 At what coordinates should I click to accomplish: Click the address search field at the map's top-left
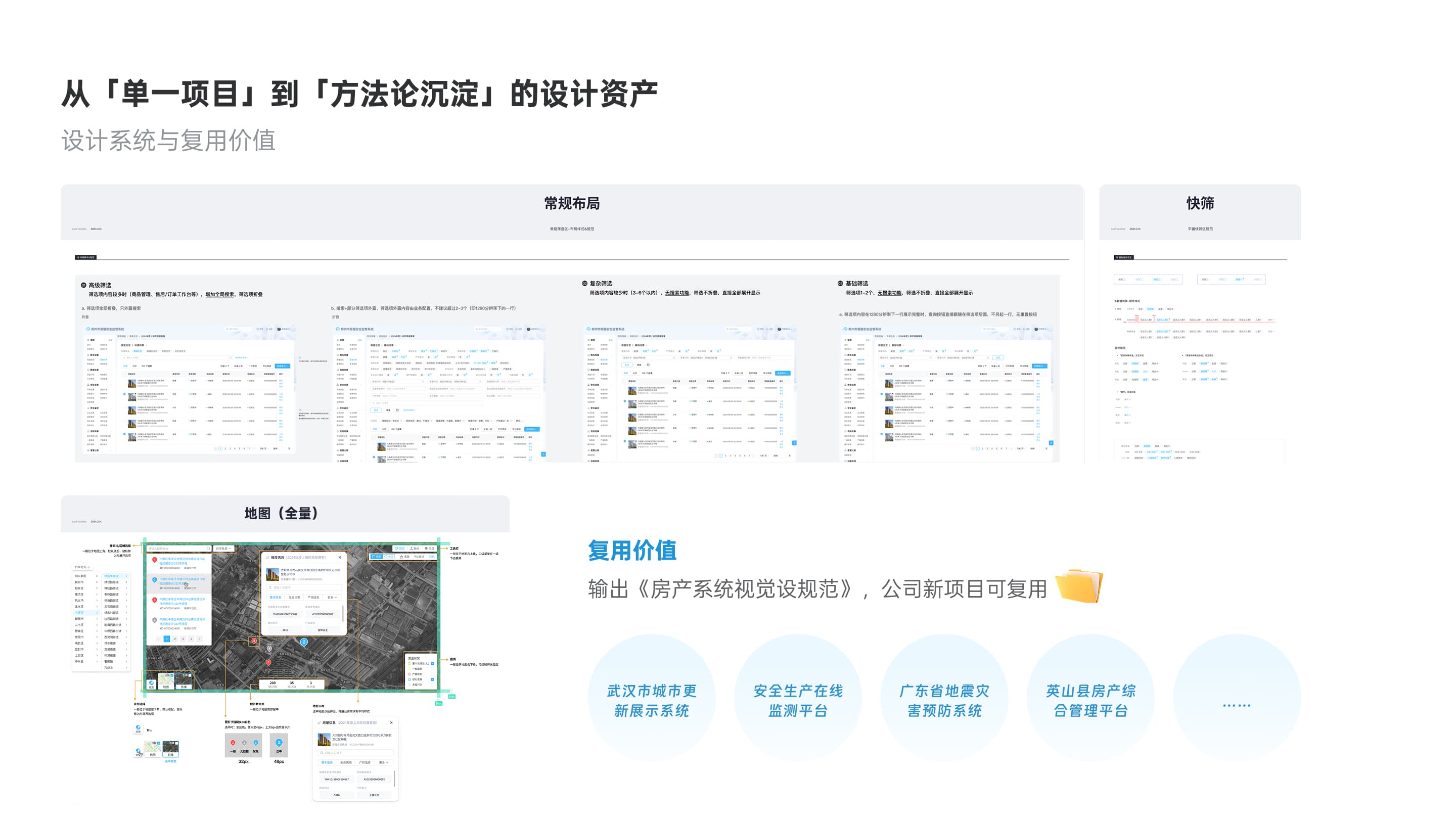[x=179, y=548]
